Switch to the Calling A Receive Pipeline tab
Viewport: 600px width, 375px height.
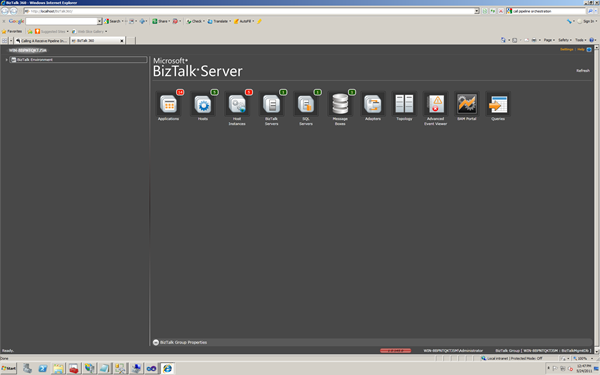click(x=42, y=41)
